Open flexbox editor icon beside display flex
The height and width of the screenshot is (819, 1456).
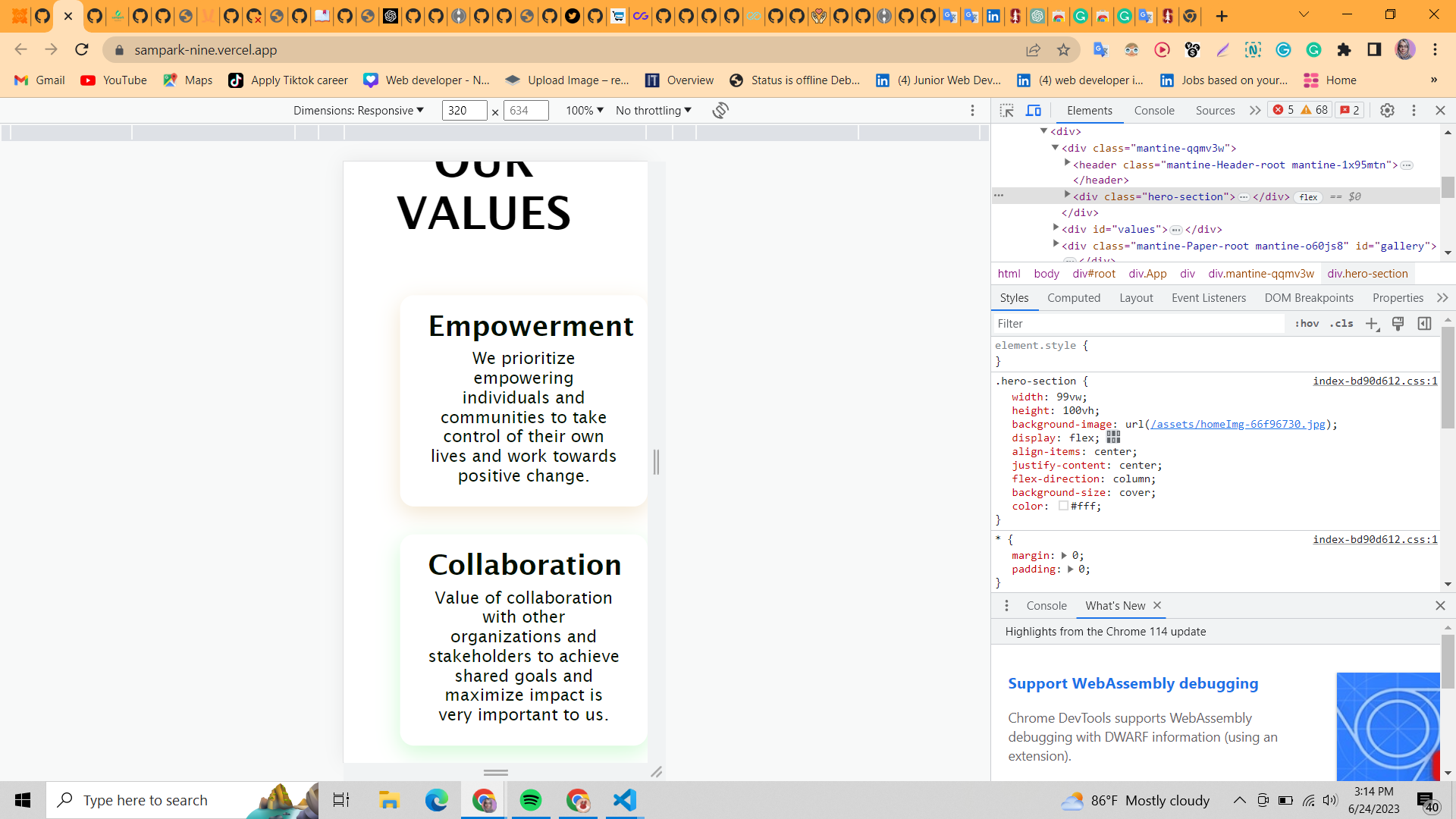point(1113,438)
